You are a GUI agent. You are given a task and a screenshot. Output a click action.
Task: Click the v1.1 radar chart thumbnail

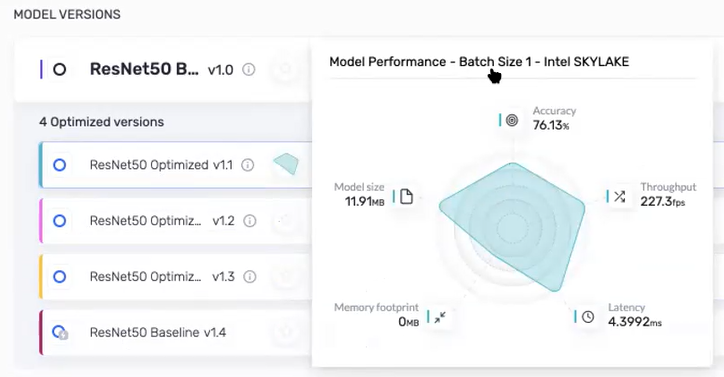(286, 164)
